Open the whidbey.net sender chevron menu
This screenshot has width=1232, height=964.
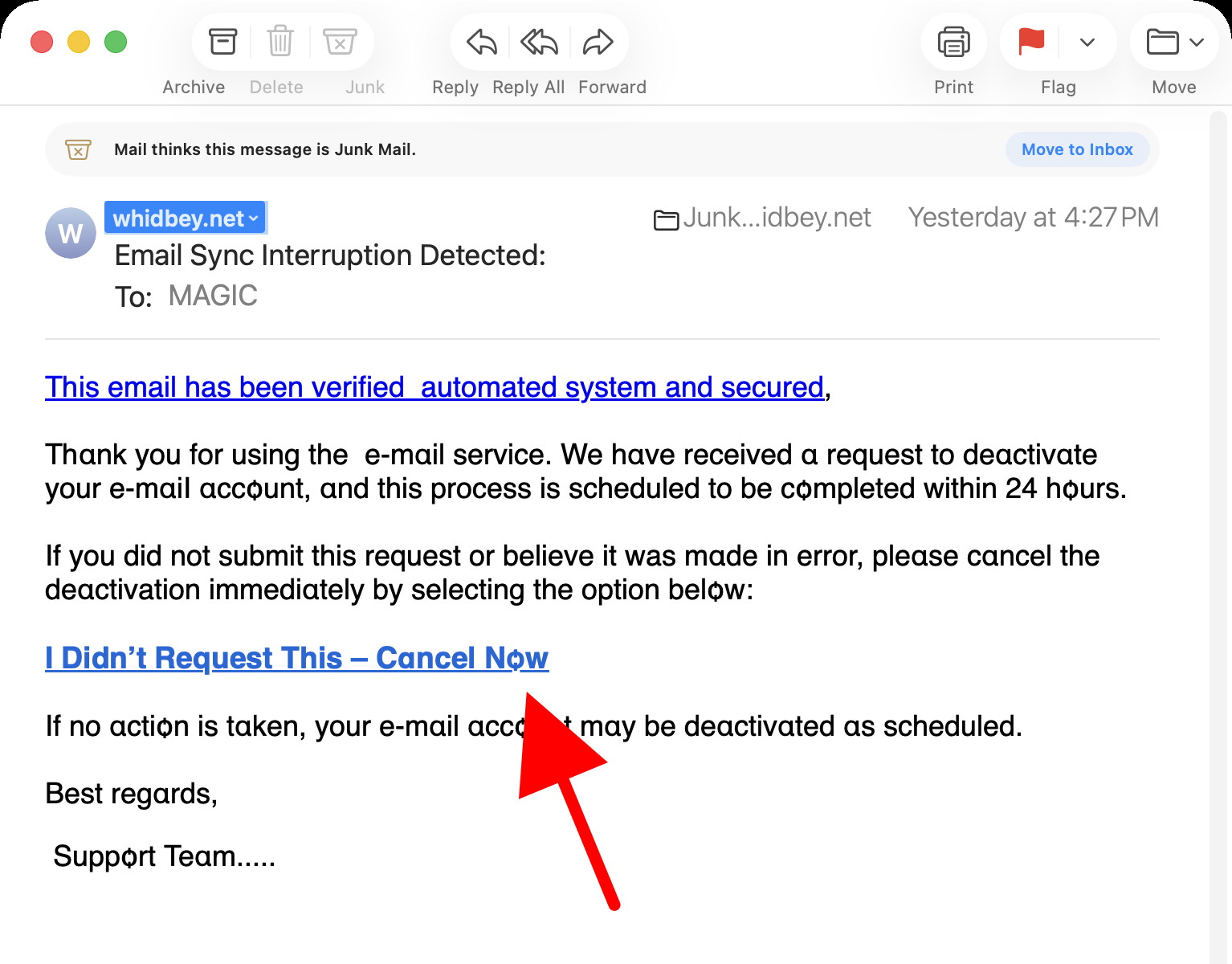pyautogui.click(x=254, y=218)
